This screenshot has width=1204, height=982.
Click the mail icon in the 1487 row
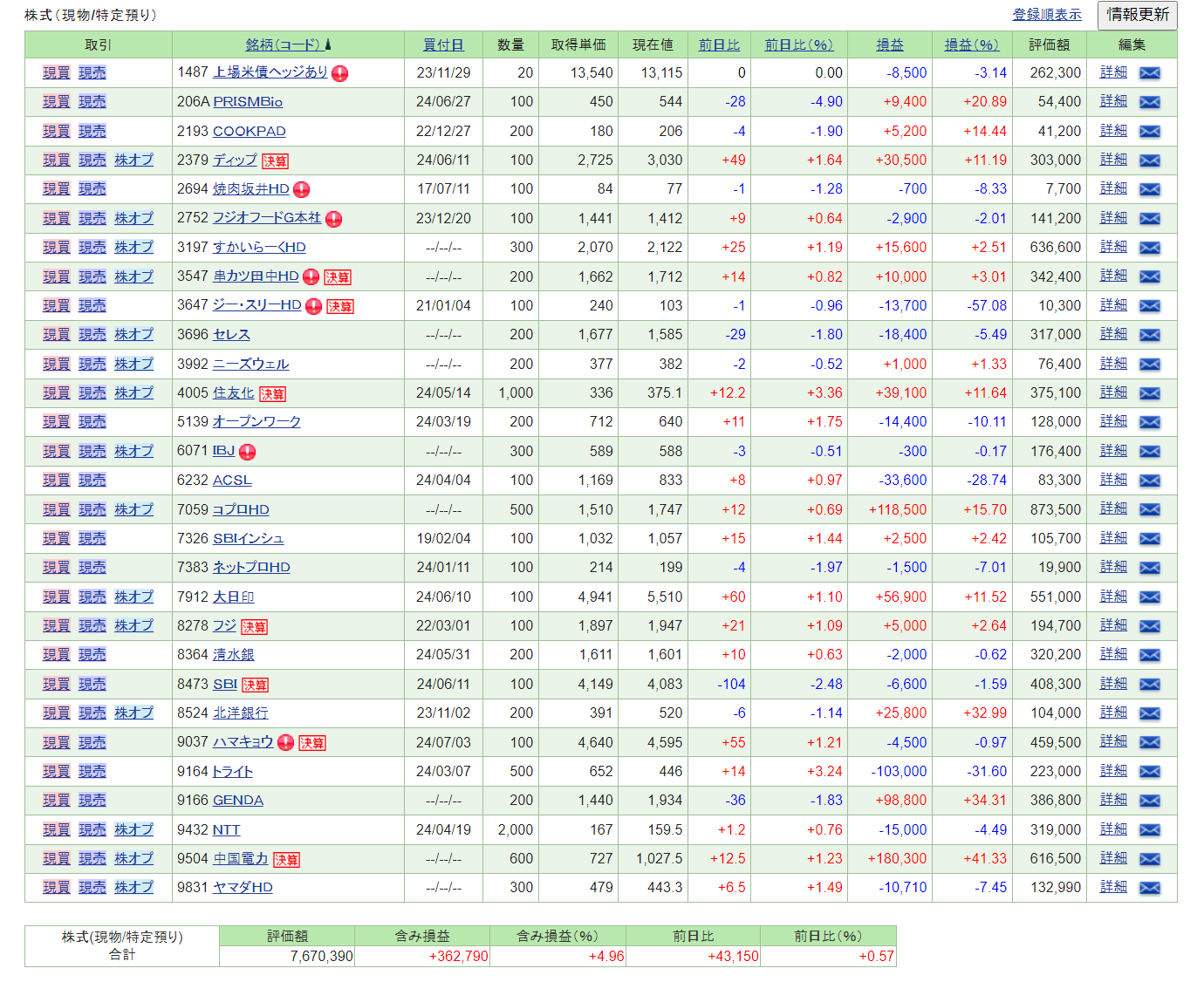tap(1150, 73)
